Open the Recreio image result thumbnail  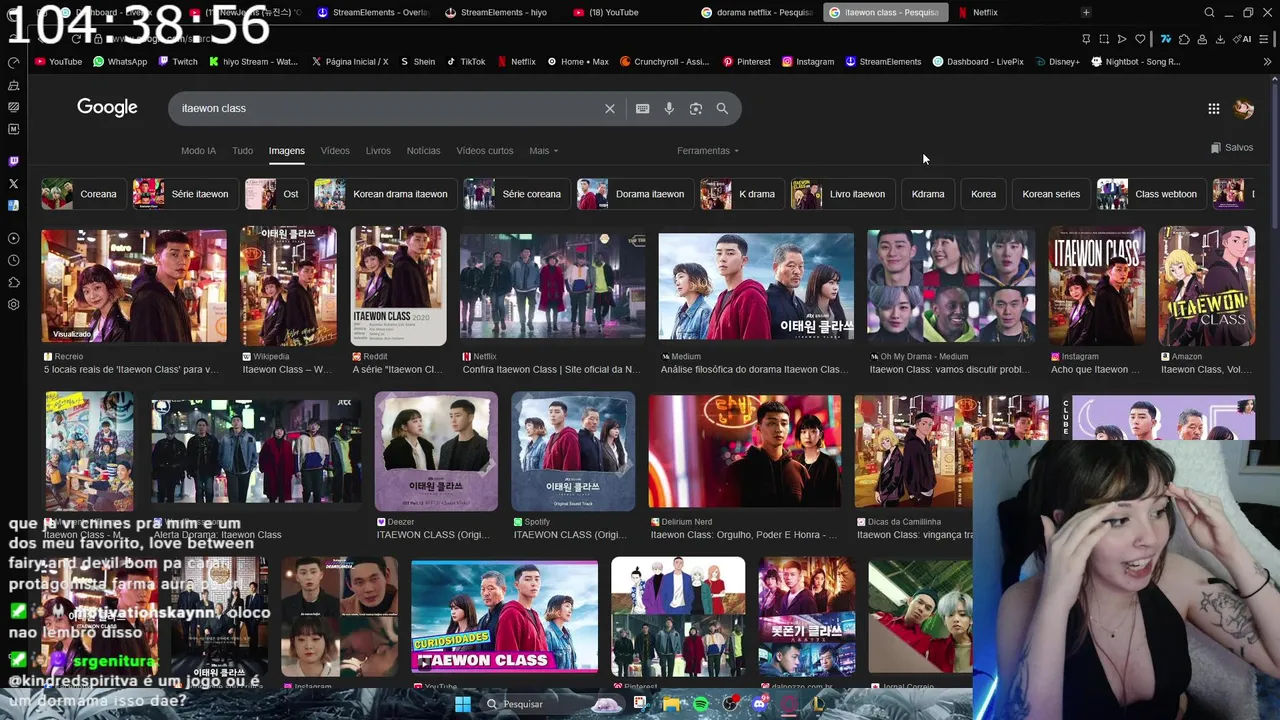[x=134, y=286]
